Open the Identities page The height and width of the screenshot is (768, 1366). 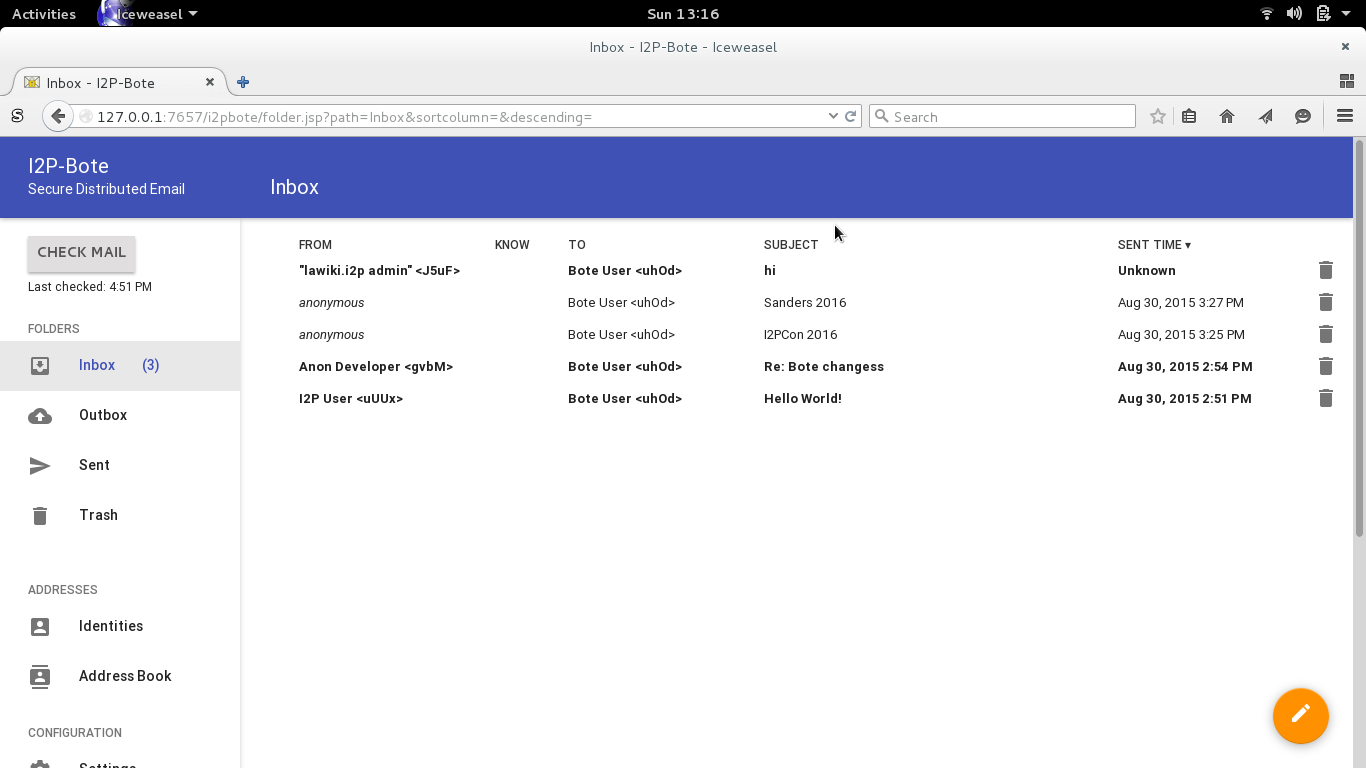[110, 626]
